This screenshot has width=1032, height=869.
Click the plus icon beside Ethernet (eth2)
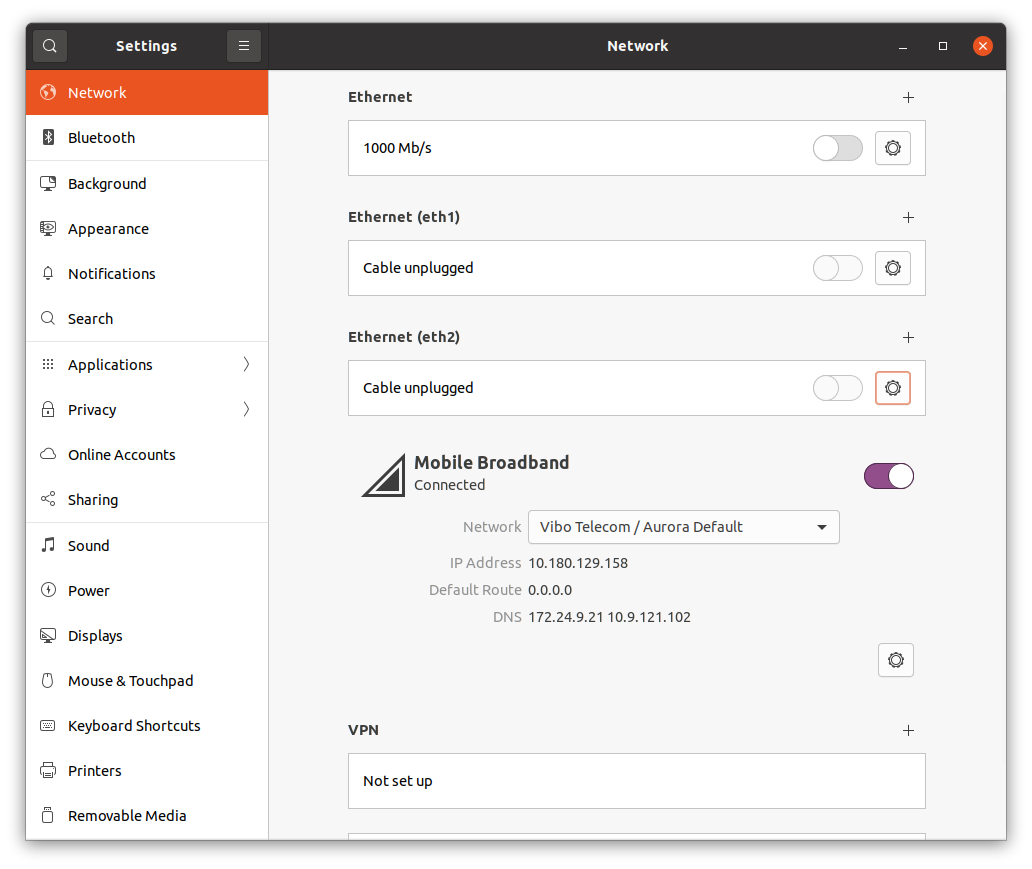point(908,337)
